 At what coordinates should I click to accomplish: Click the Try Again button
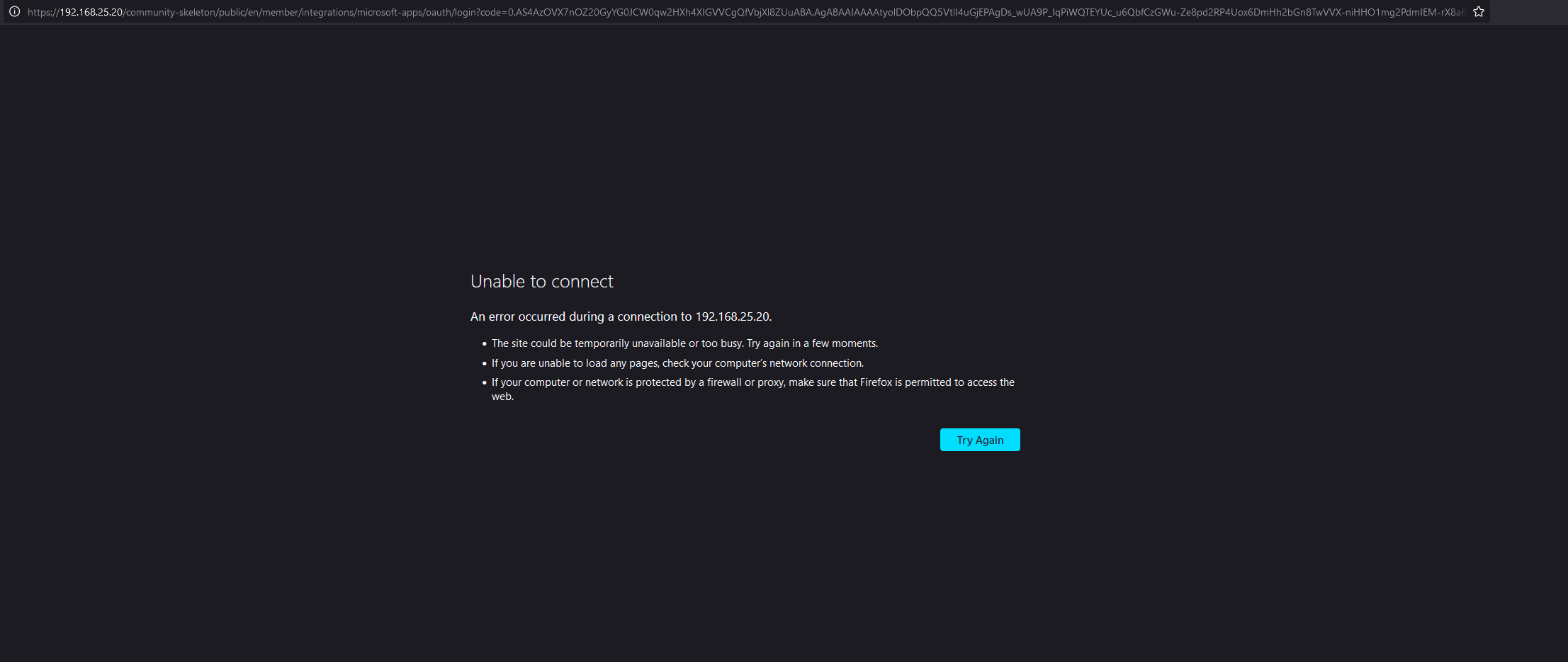980,440
